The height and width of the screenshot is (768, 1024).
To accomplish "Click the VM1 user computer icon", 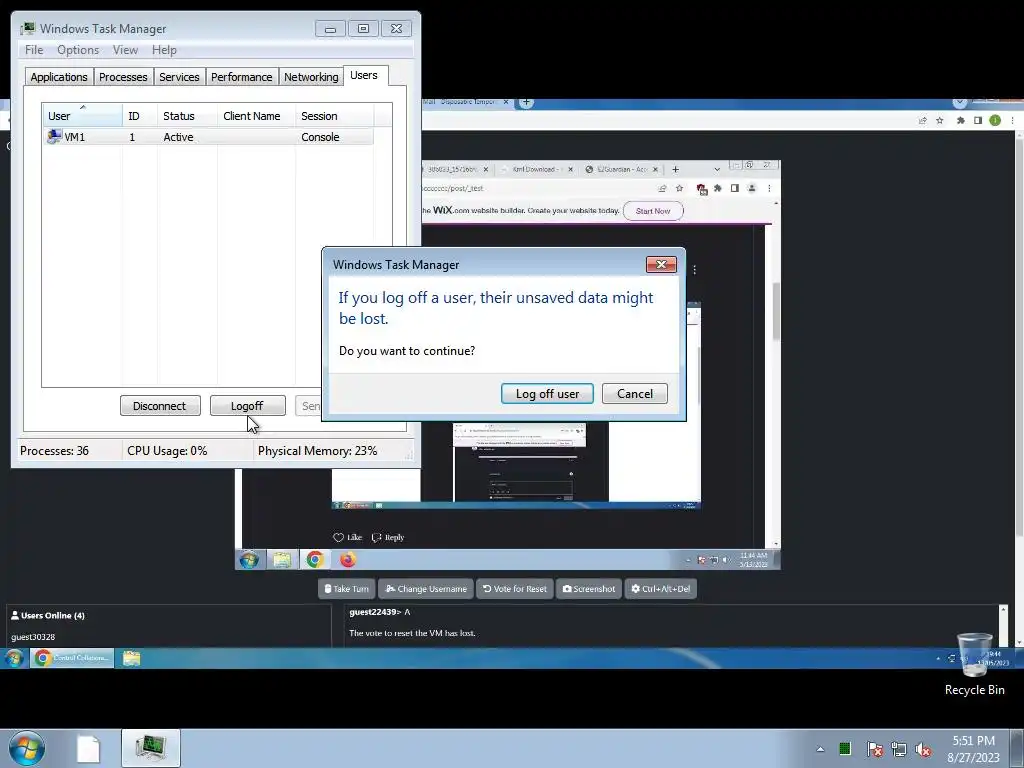I will (x=54, y=136).
